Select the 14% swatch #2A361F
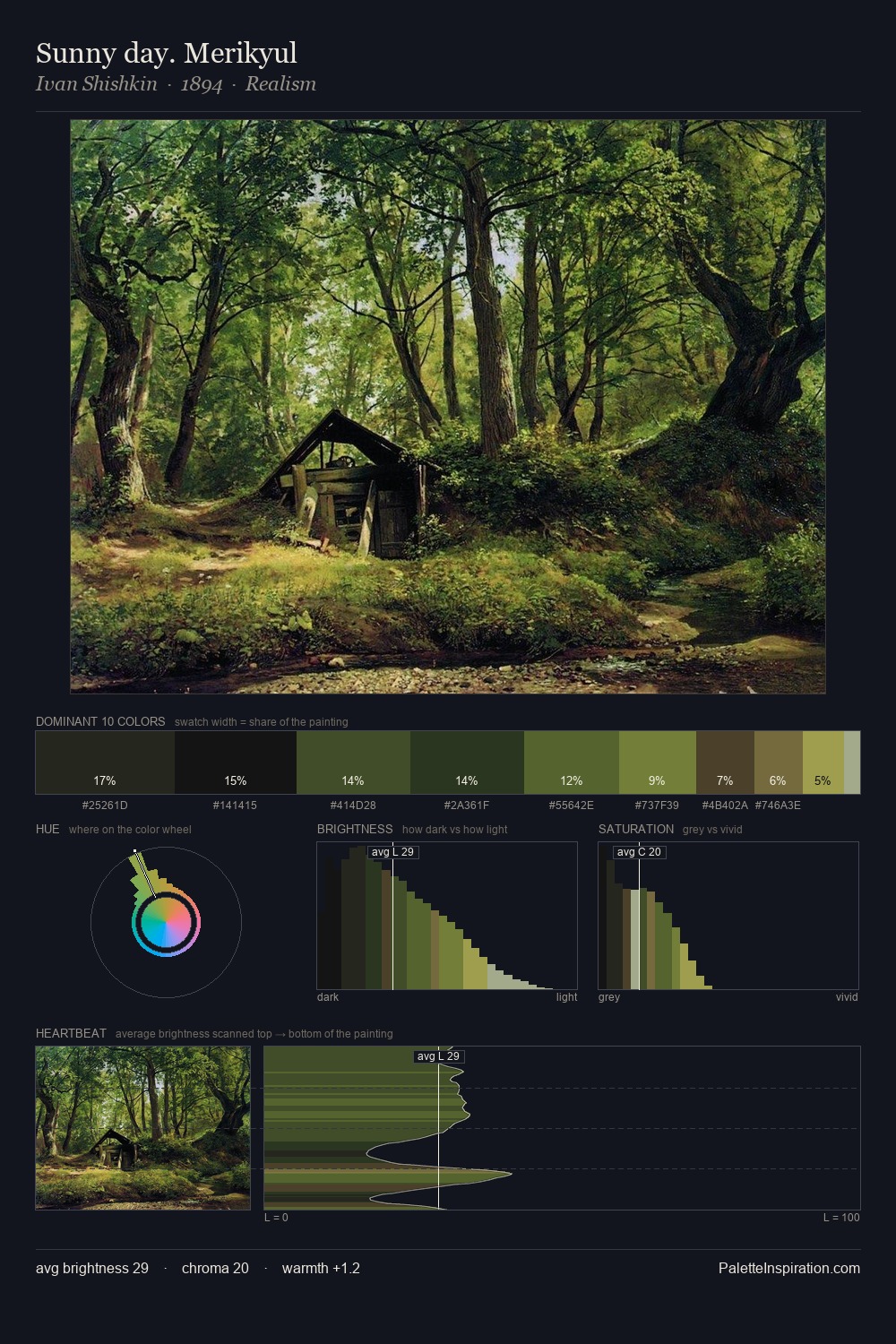This screenshot has width=896, height=1344. (467, 762)
